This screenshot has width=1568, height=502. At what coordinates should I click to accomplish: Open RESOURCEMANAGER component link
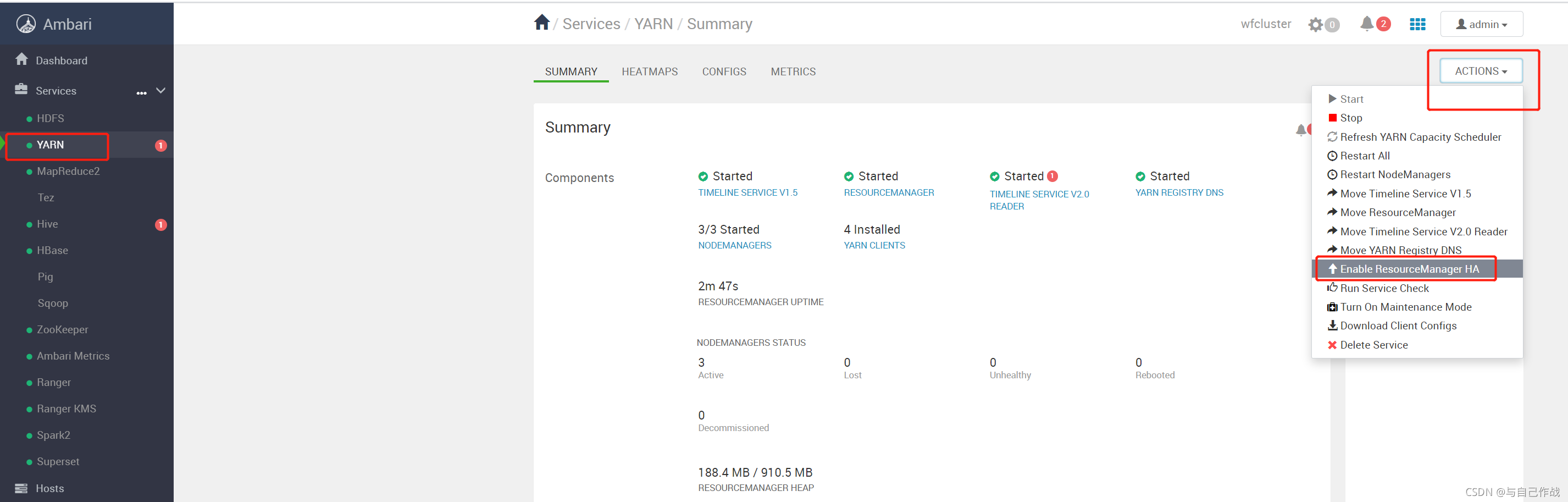[x=889, y=192]
